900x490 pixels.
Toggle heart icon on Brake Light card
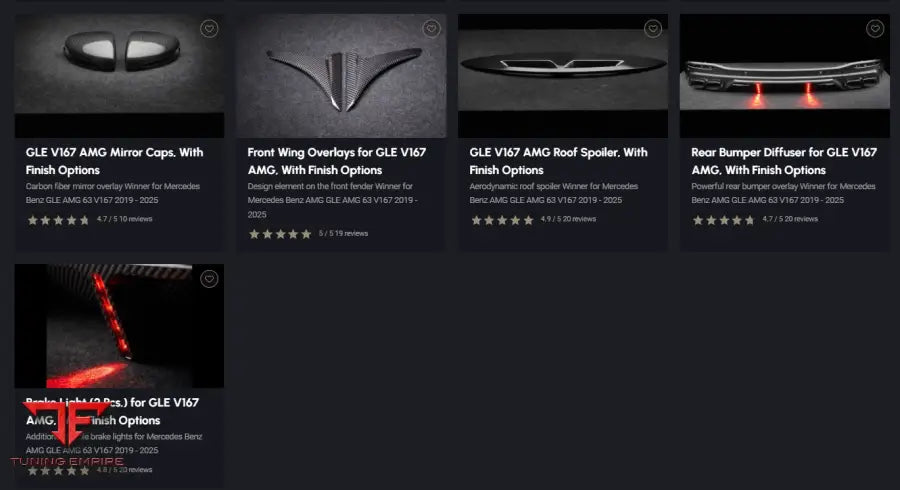click(x=208, y=279)
